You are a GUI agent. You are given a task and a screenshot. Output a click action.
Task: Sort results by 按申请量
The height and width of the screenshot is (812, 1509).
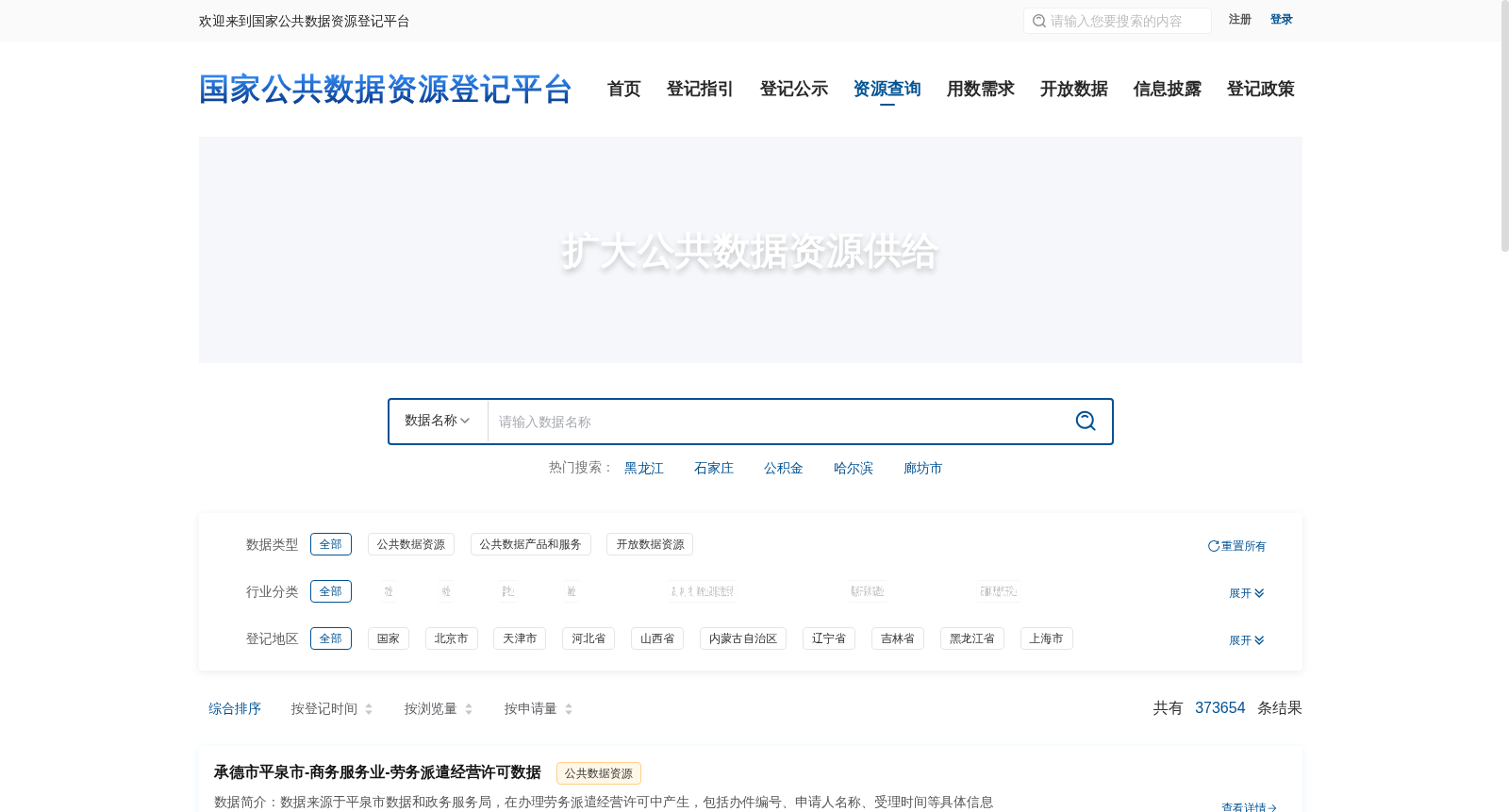pyautogui.click(x=539, y=709)
